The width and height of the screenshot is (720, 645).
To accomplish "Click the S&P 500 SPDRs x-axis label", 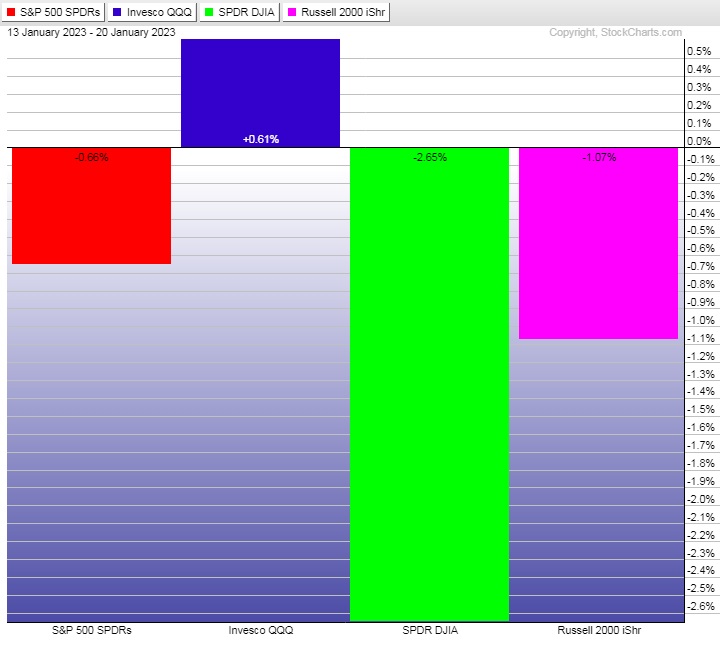I will point(92,630).
